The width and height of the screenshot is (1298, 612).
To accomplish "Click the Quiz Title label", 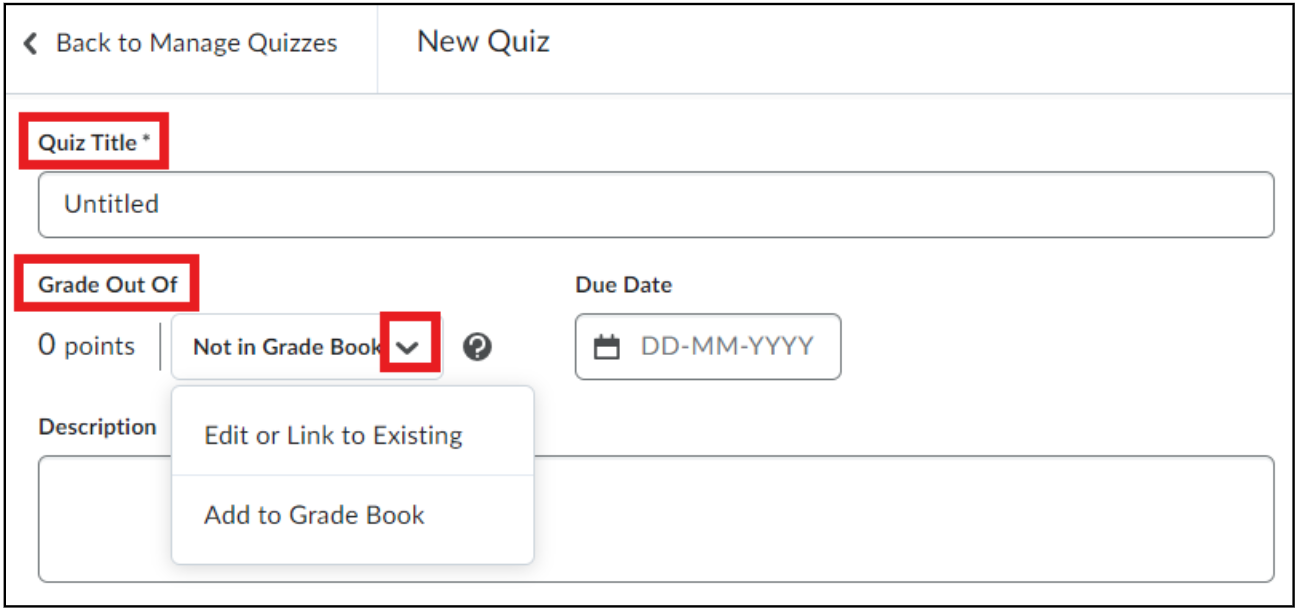I will (x=88, y=143).
